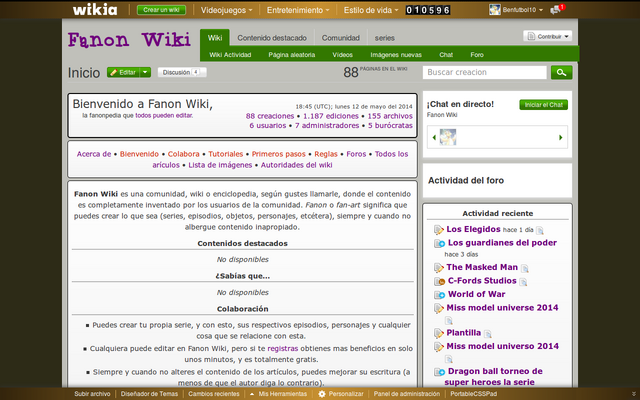This screenshot has width=640, height=400.
Task: Open the 7 administradores link
Action: (x=327, y=126)
